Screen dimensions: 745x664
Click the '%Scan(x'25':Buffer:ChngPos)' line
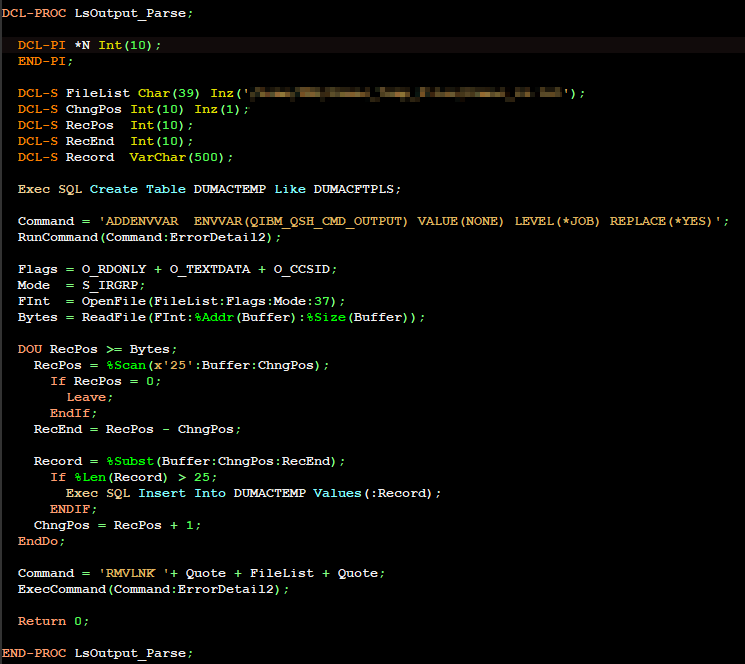[181, 365]
